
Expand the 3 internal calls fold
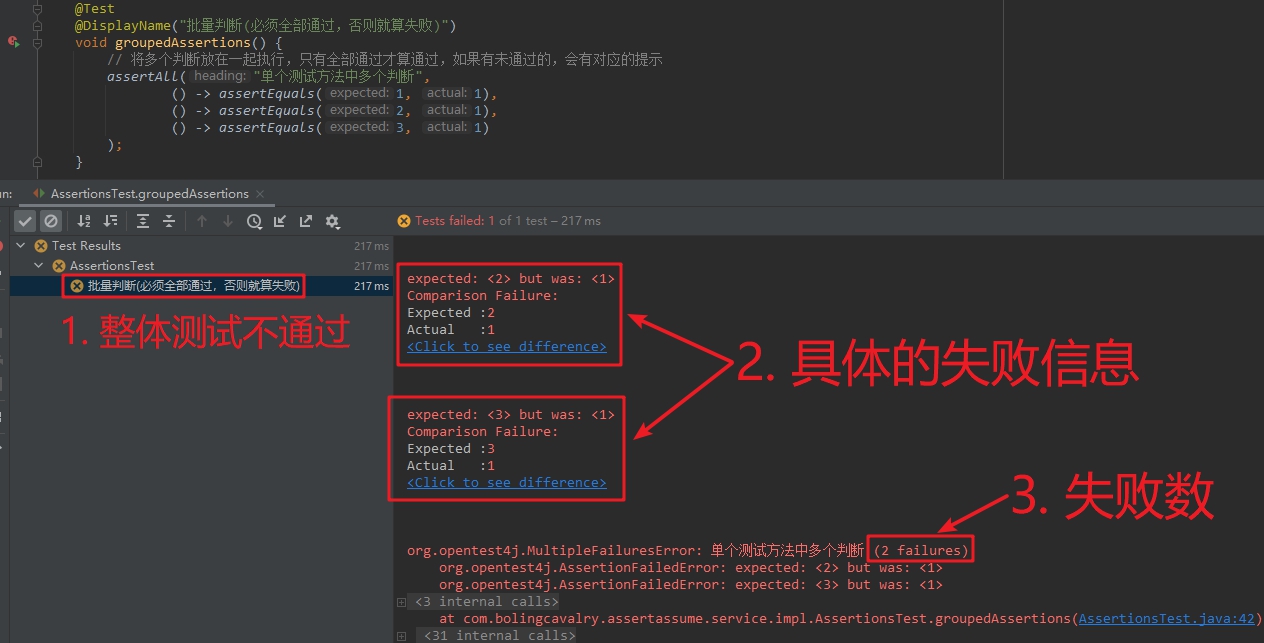point(401,602)
